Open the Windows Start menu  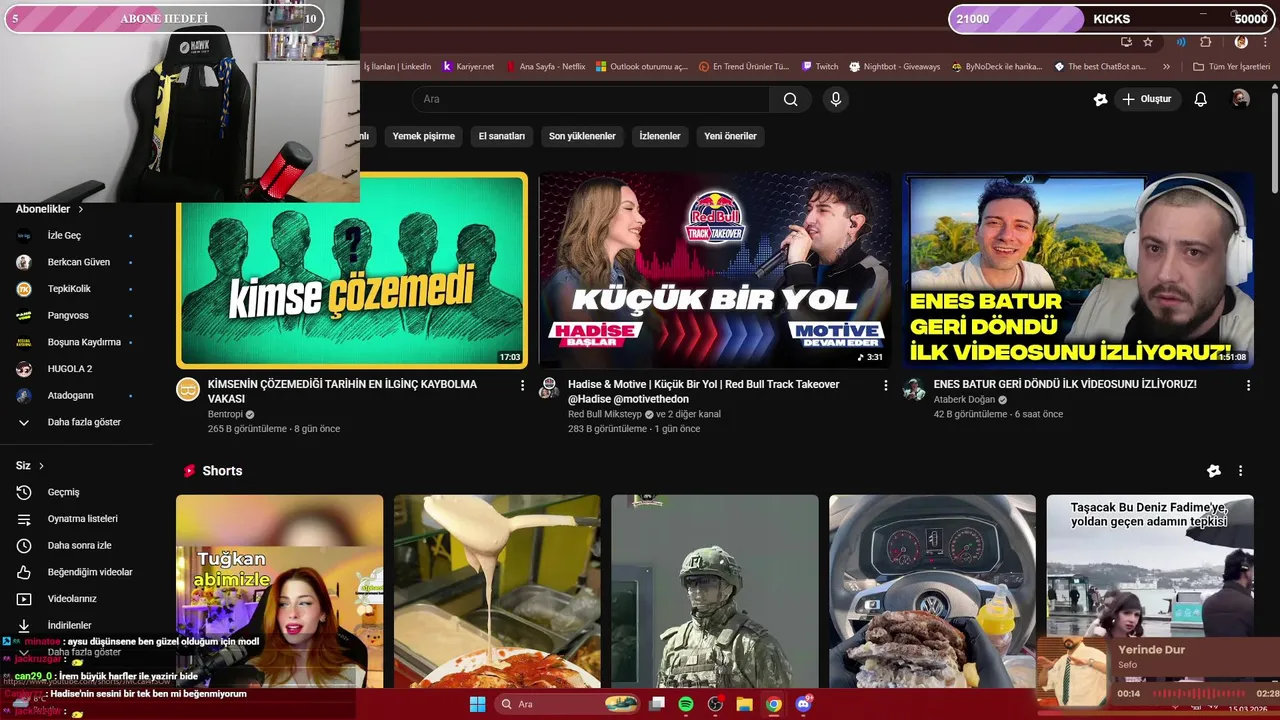pos(478,704)
